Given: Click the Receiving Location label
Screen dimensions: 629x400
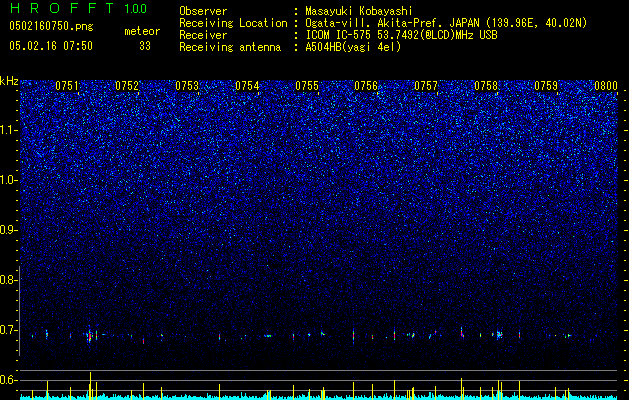Looking at the screenshot, I should (x=233, y=23).
